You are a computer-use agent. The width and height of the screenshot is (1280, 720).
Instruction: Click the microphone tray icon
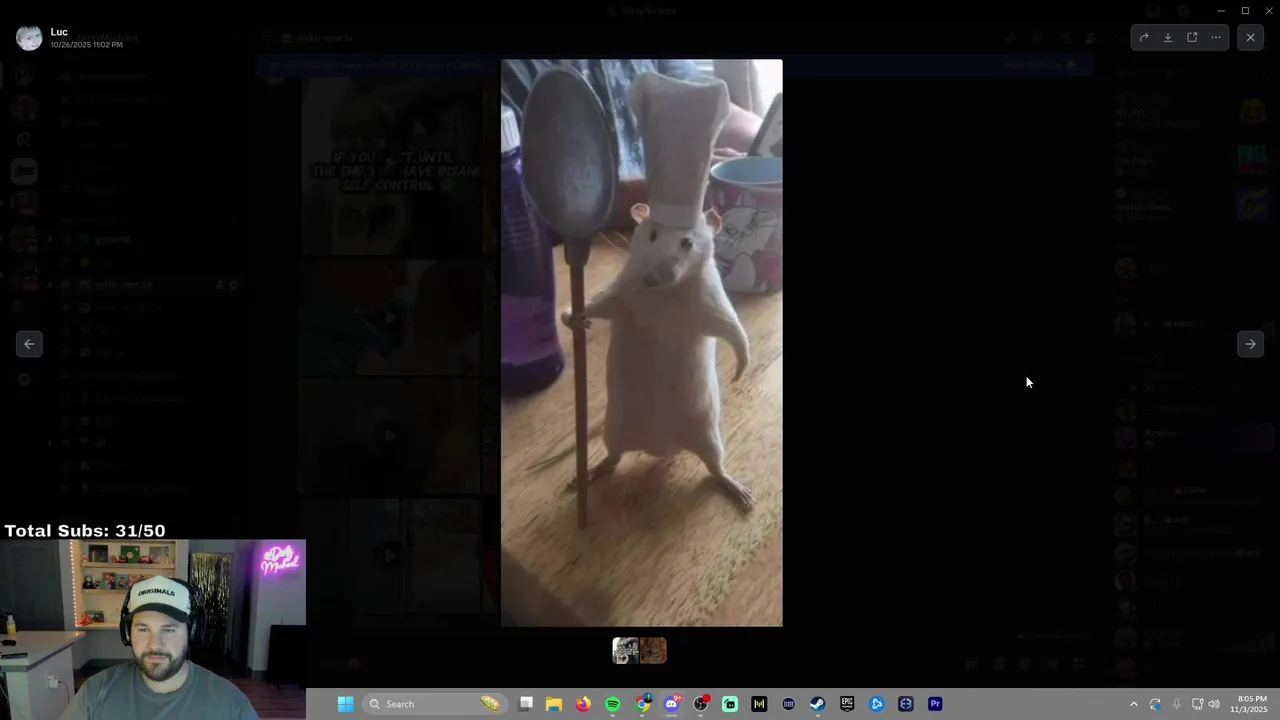1176,704
